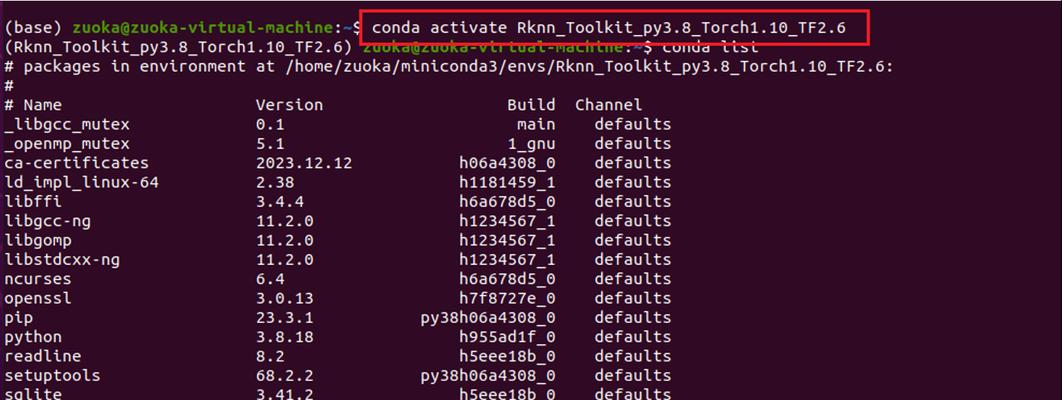This screenshot has height=400, width=1062.
Task: Click the ncurses package name
Action: click(x=38, y=279)
